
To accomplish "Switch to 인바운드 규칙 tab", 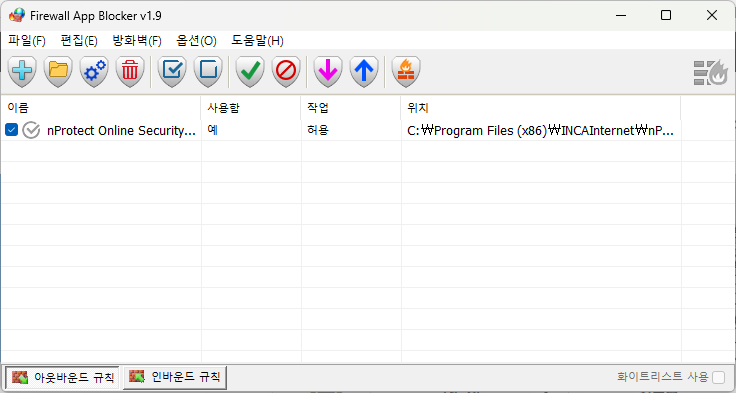I will coord(175,377).
